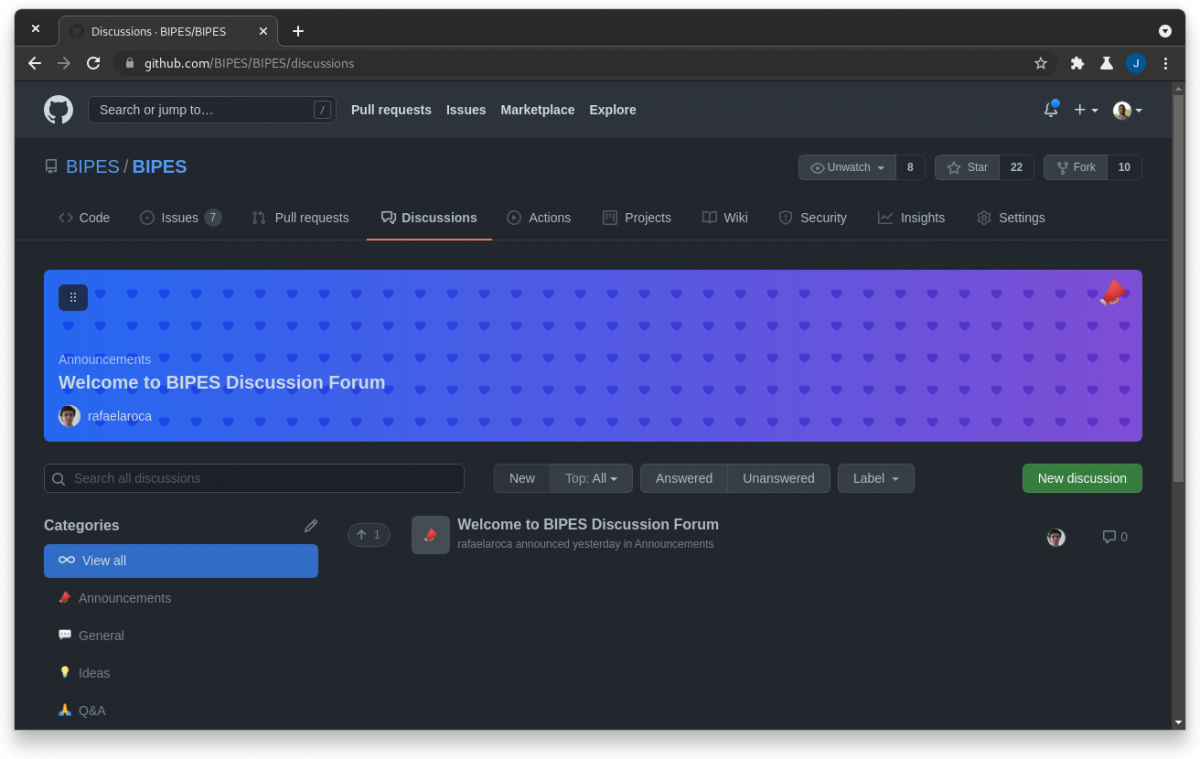Screen dimensions: 1200x759
Task: Upvote the Welcome to BIPES discussion
Action: pos(368,534)
